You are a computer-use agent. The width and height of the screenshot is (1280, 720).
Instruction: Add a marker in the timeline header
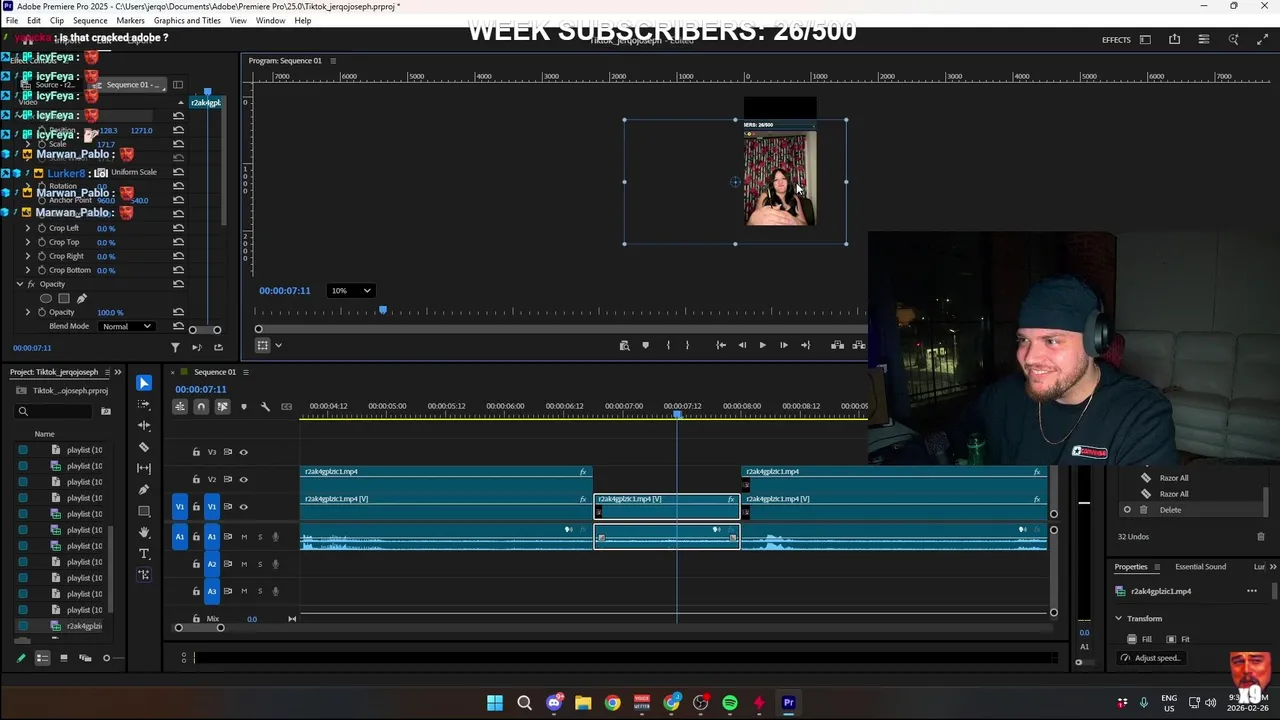[243, 407]
